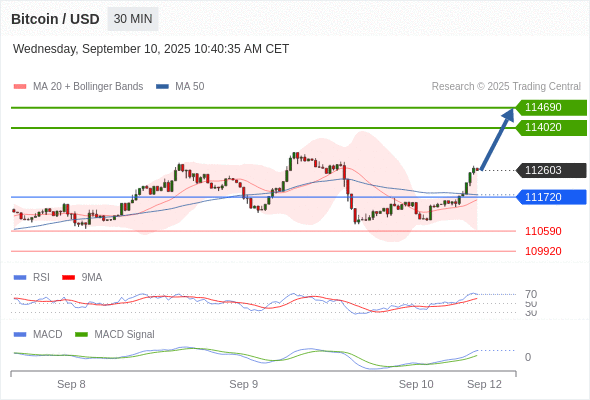Click the 30 MIN timeframe badge
The height and width of the screenshot is (400, 590).
133,19
